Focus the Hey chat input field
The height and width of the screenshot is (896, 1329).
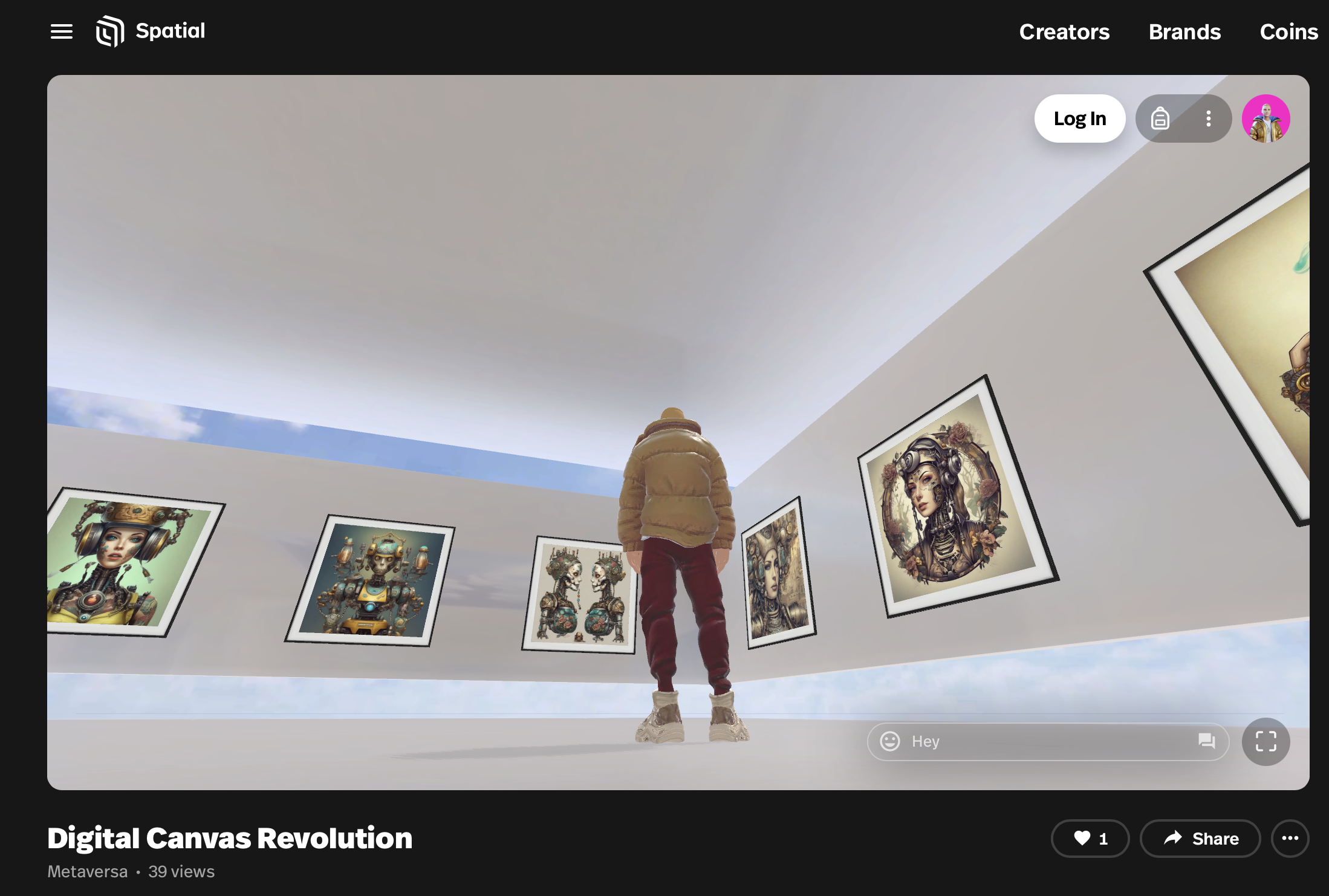click(x=1046, y=741)
